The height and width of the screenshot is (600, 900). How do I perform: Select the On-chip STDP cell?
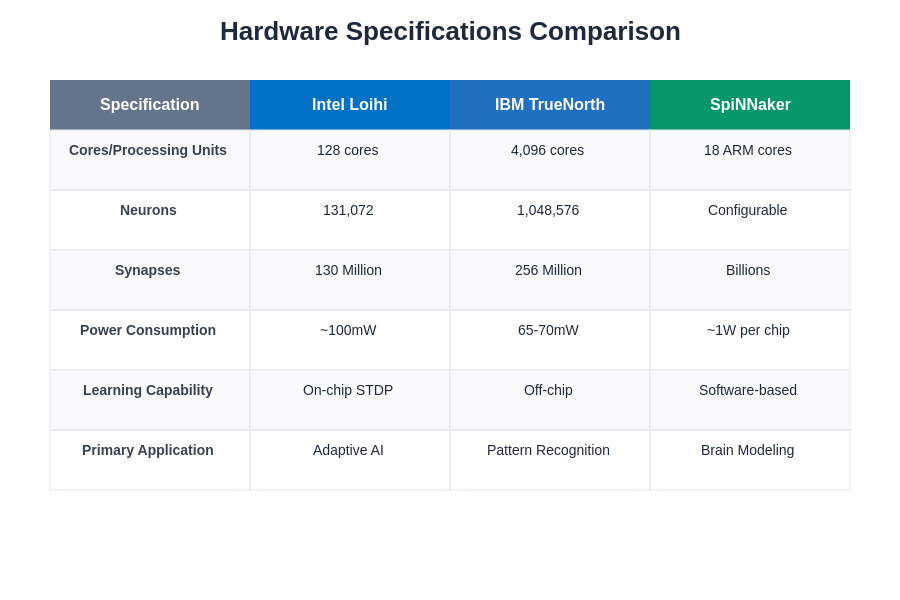[348, 390]
